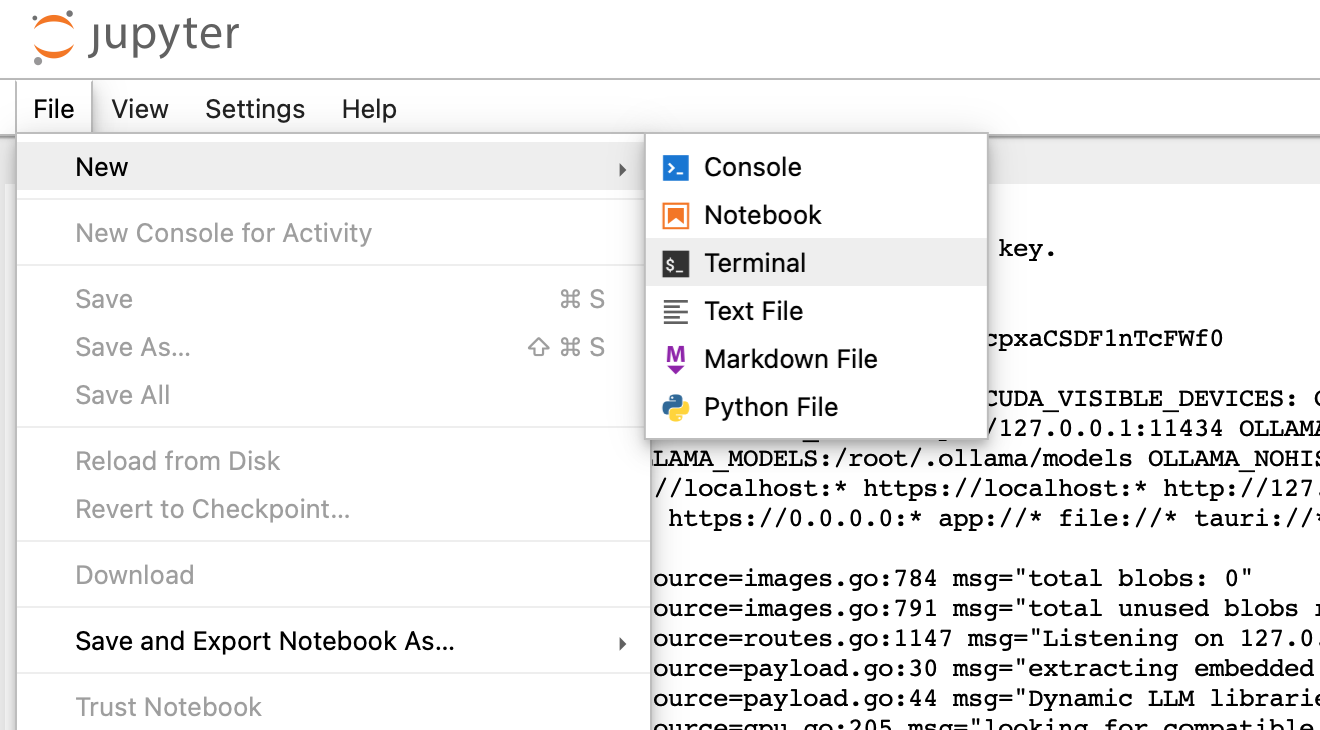Click the orange Notebook icon
The width and height of the screenshot is (1320, 730).
click(676, 216)
